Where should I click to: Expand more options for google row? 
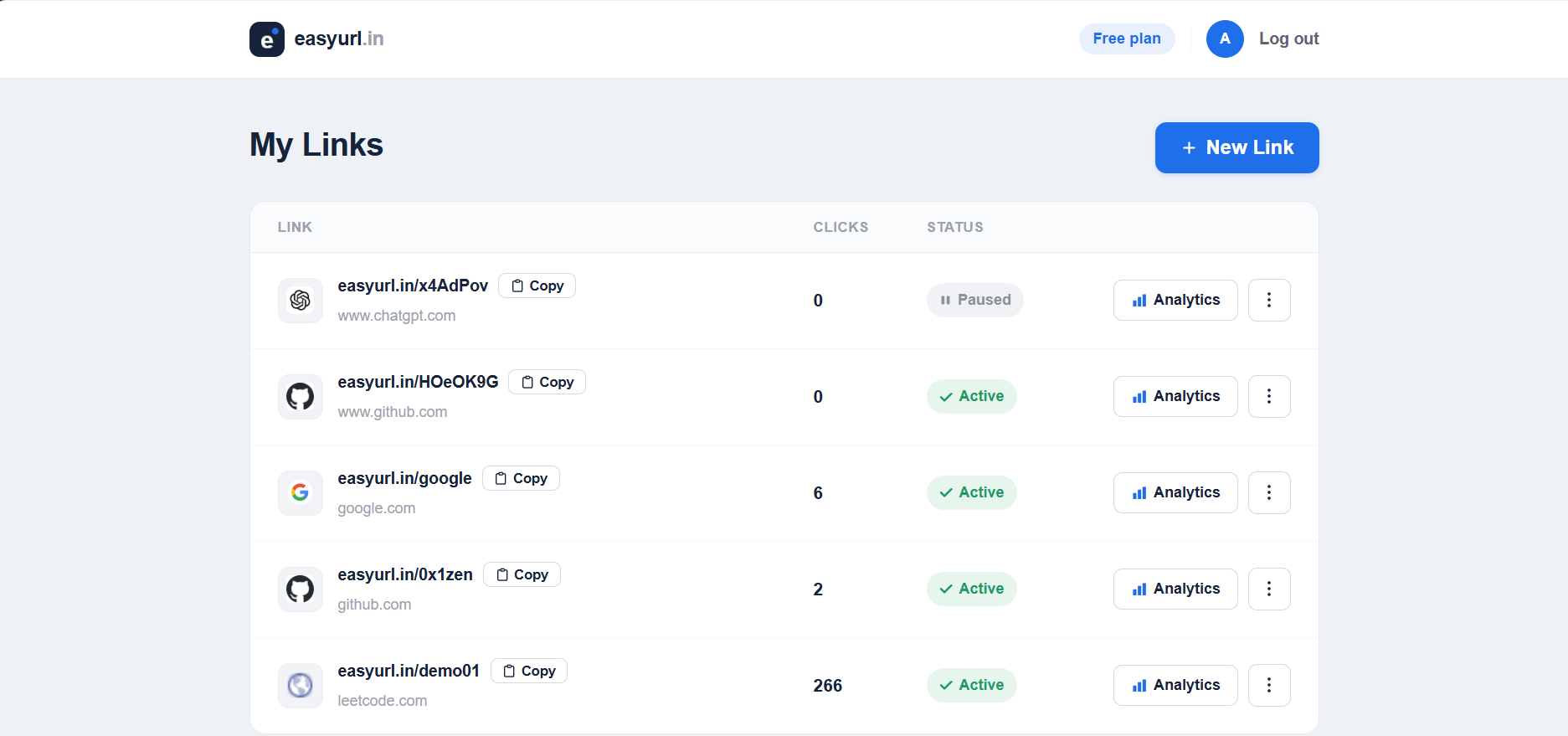(1269, 492)
